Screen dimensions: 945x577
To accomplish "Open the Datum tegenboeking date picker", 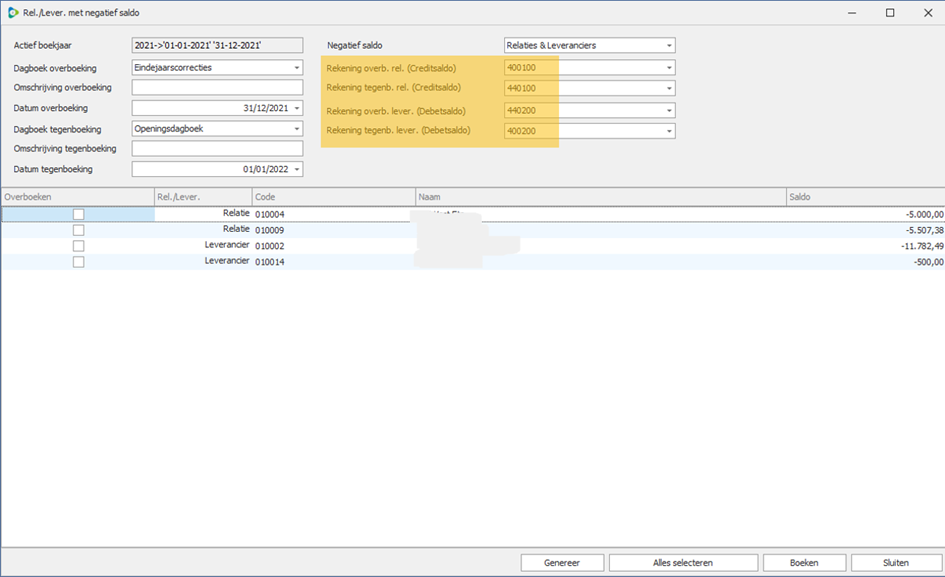I will tap(297, 170).
